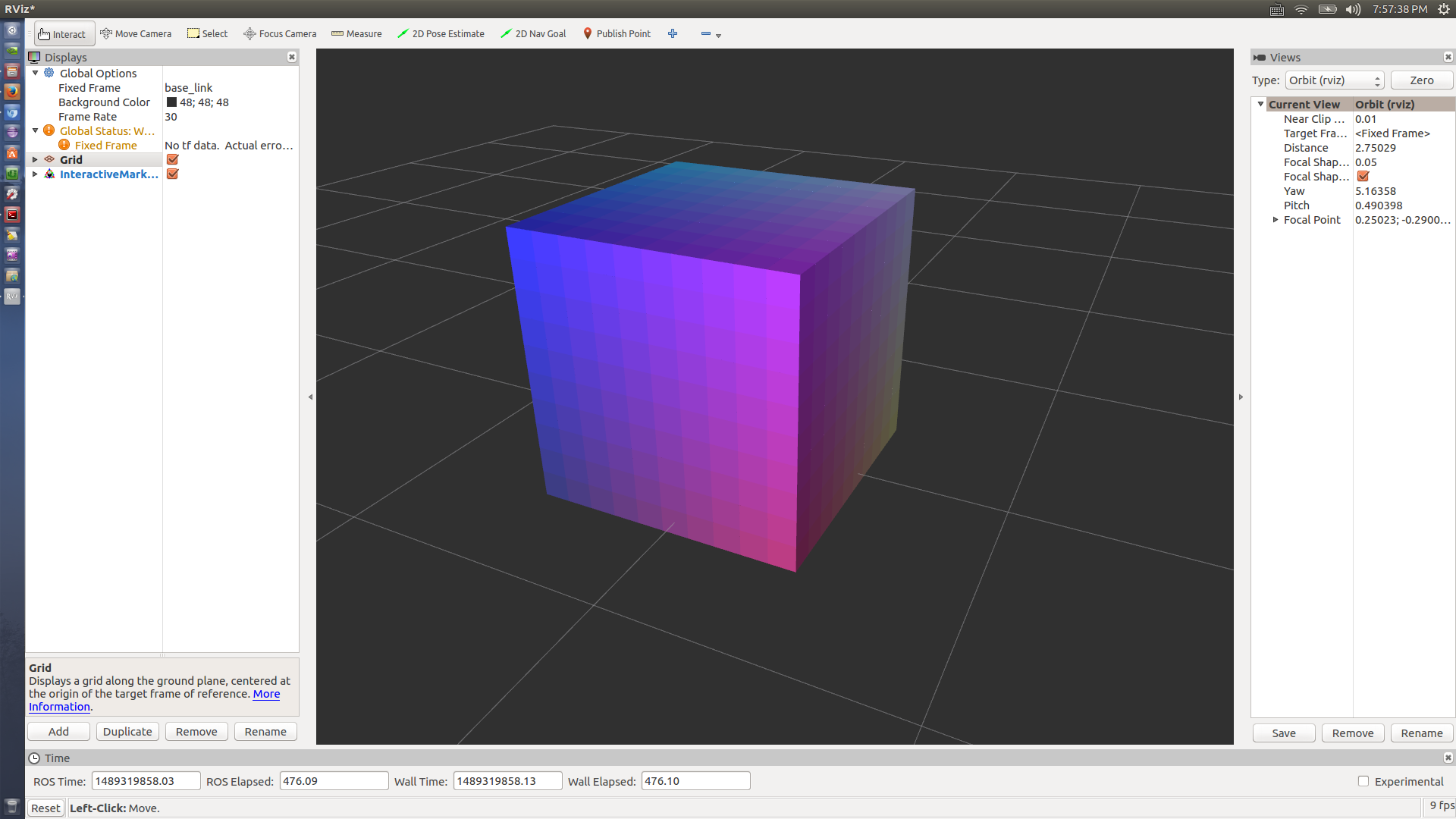Expand the Grid display tree item

click(x=35, y=160)
